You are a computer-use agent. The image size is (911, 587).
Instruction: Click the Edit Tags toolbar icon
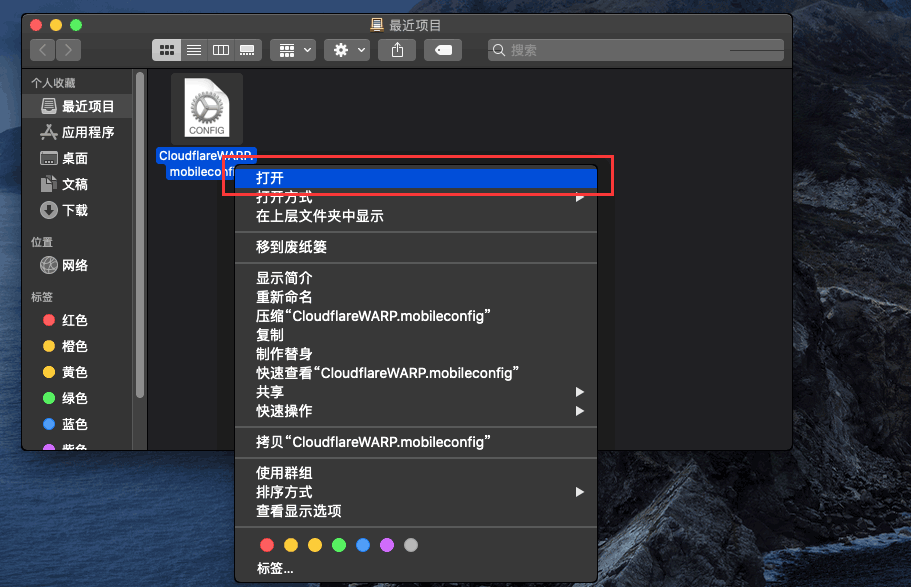(442, 49)
